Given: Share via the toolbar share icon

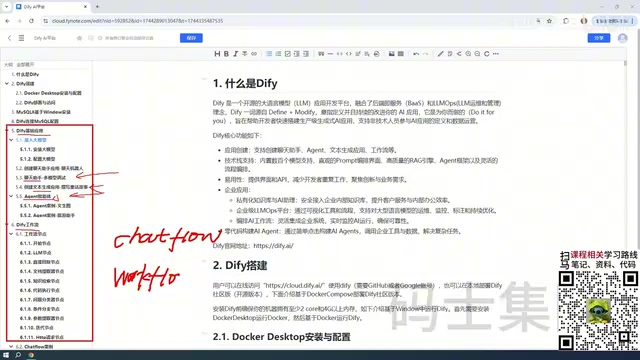Looking at the screenshot, I should point(459,54).
